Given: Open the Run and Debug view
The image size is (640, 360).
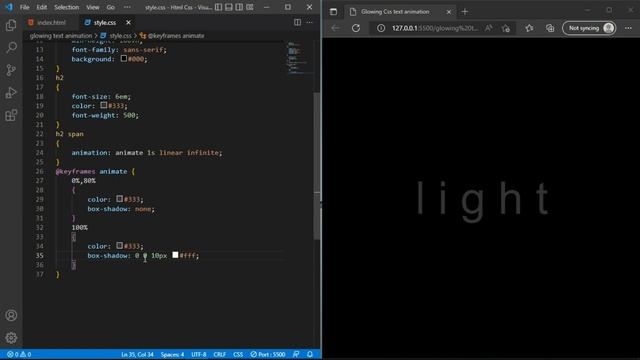Looking at the screenshot, I should (x=11, y=93).
